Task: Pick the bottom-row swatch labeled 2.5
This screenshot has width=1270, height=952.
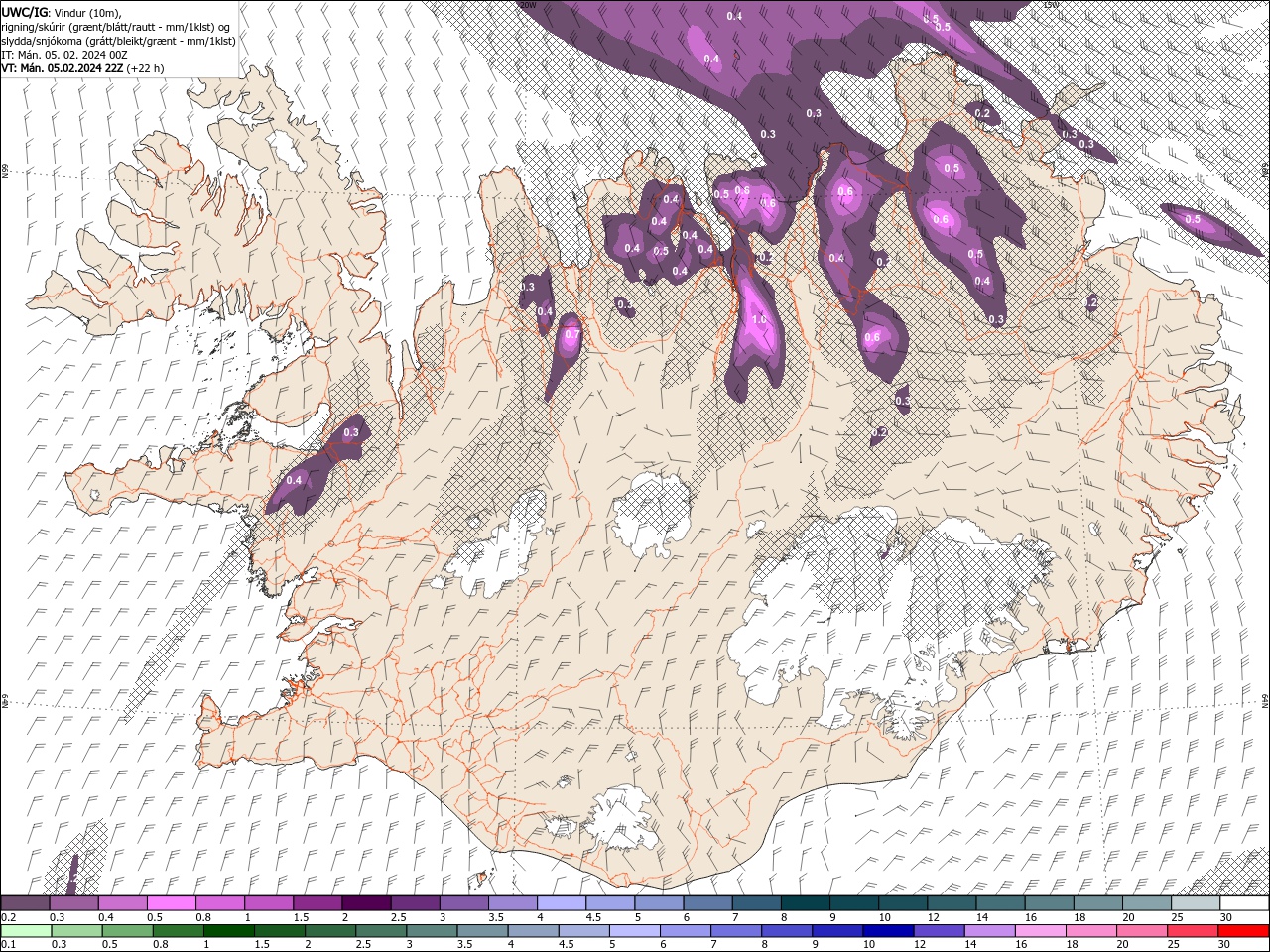Action: tap(379, 931)
